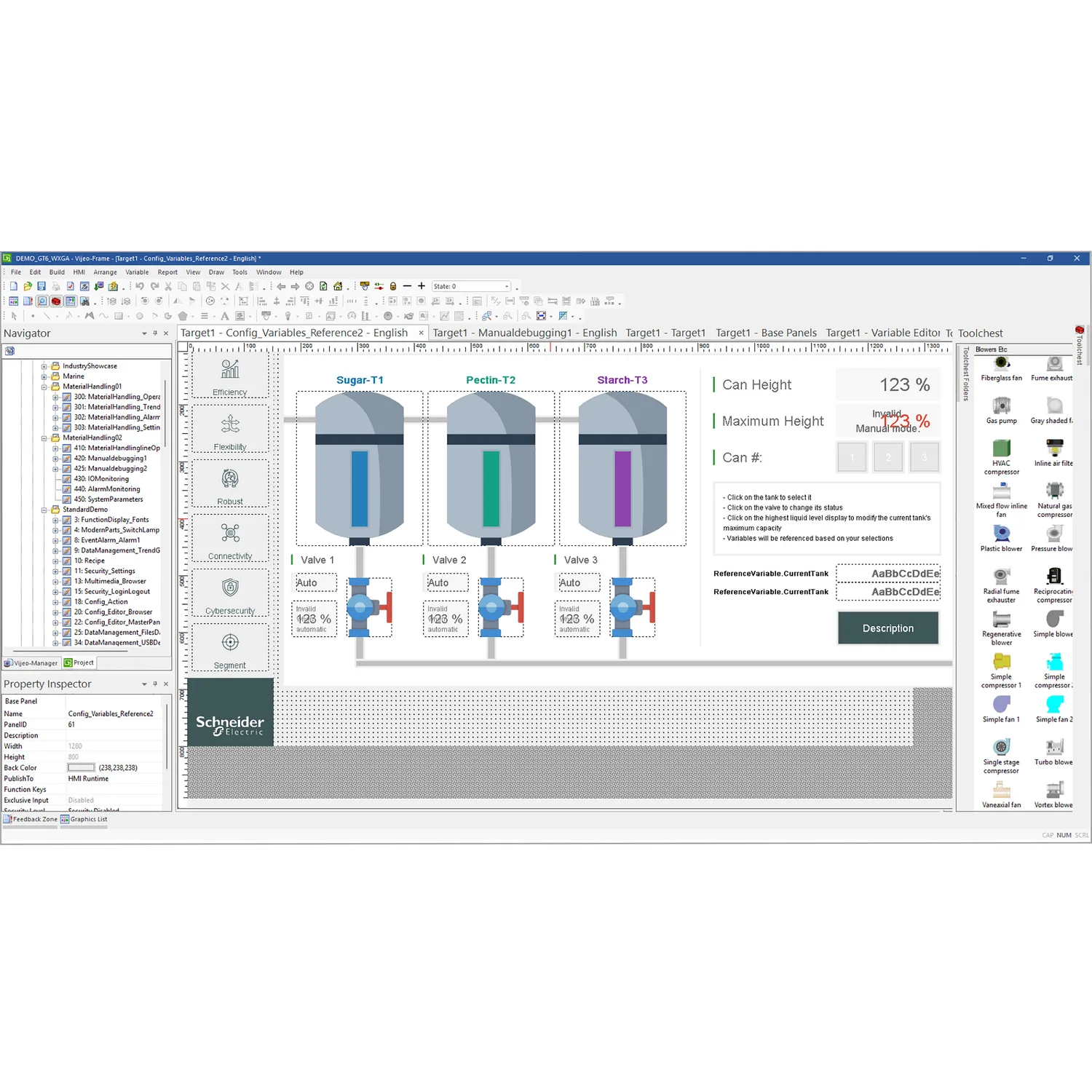Click the Efficiency icon on the panel canvas

(230, 370)
